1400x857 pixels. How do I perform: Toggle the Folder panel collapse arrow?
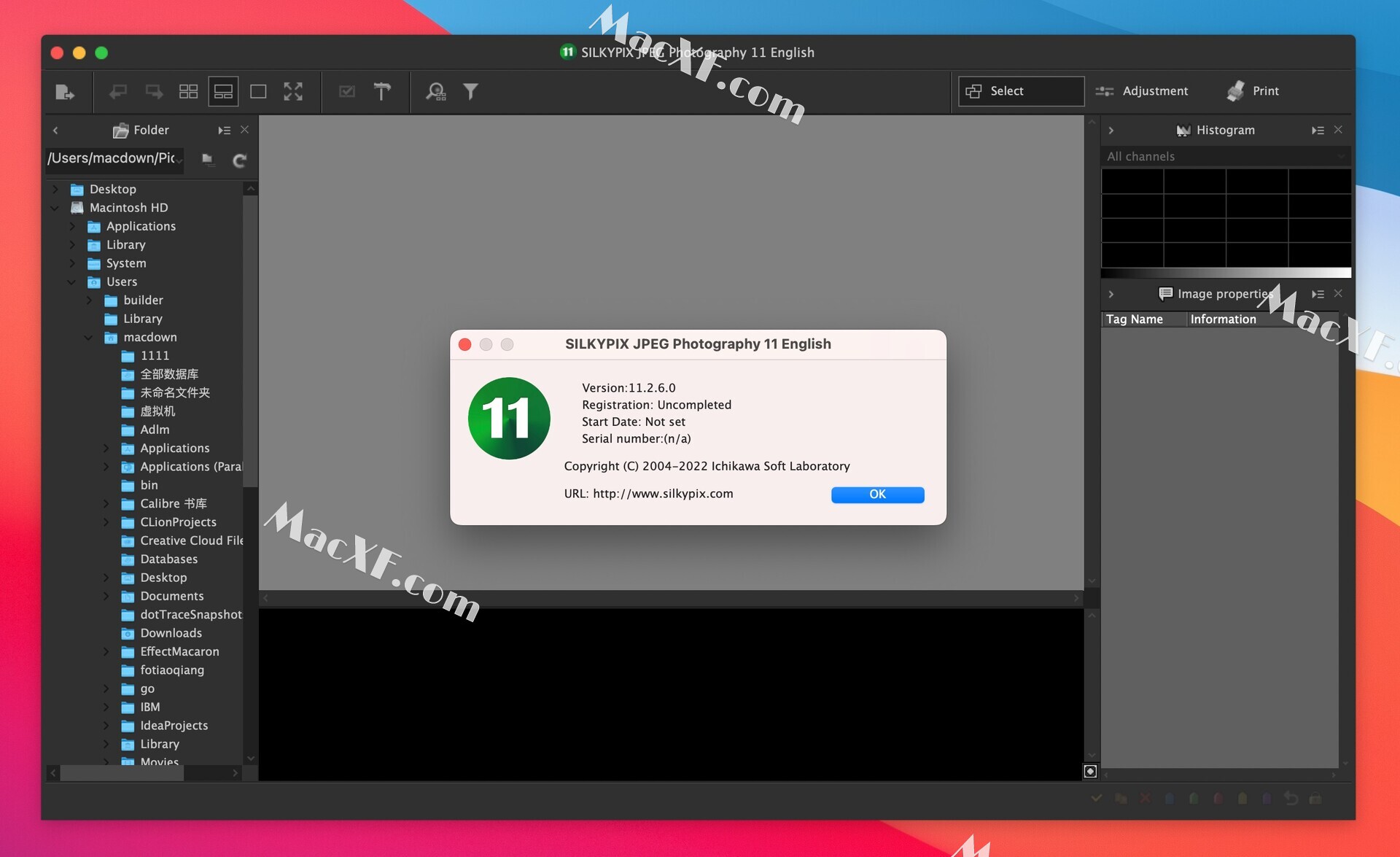point(53,129)
